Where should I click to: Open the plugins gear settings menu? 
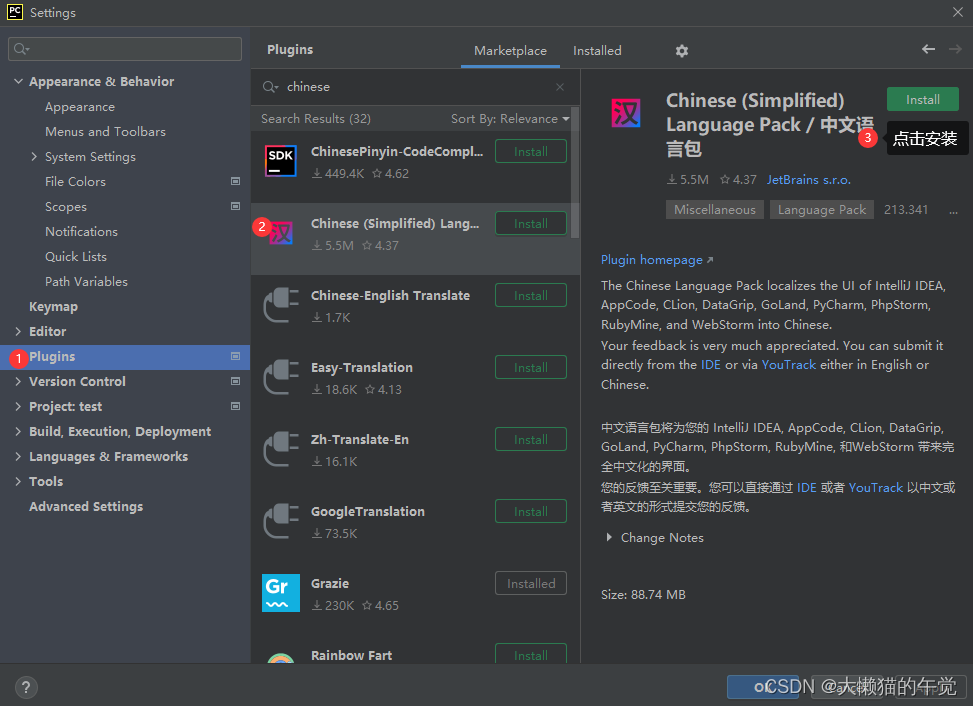681,51
